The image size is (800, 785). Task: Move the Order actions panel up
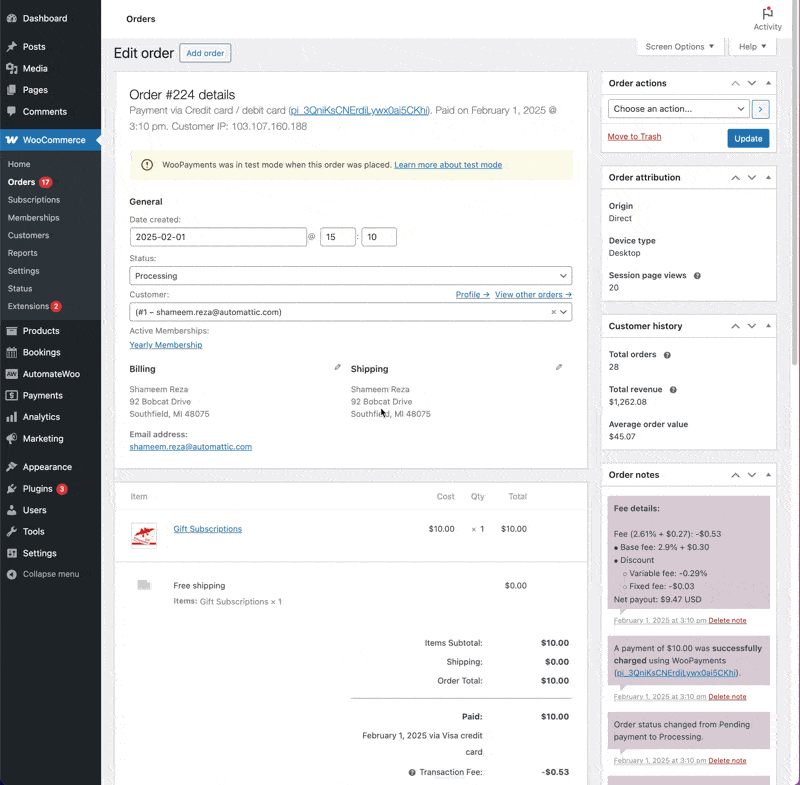click(735, 83)
